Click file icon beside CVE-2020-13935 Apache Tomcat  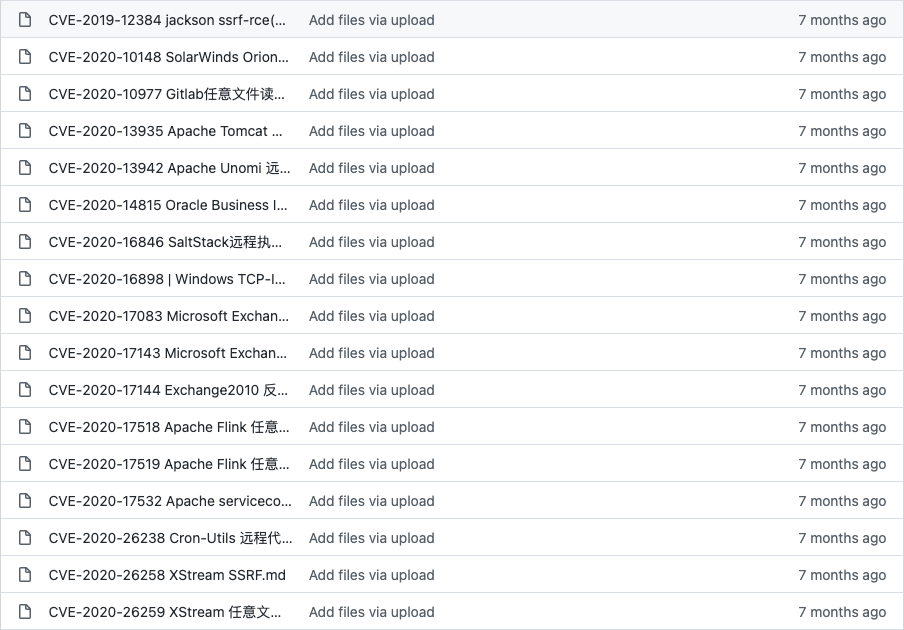tap(25, 131)
